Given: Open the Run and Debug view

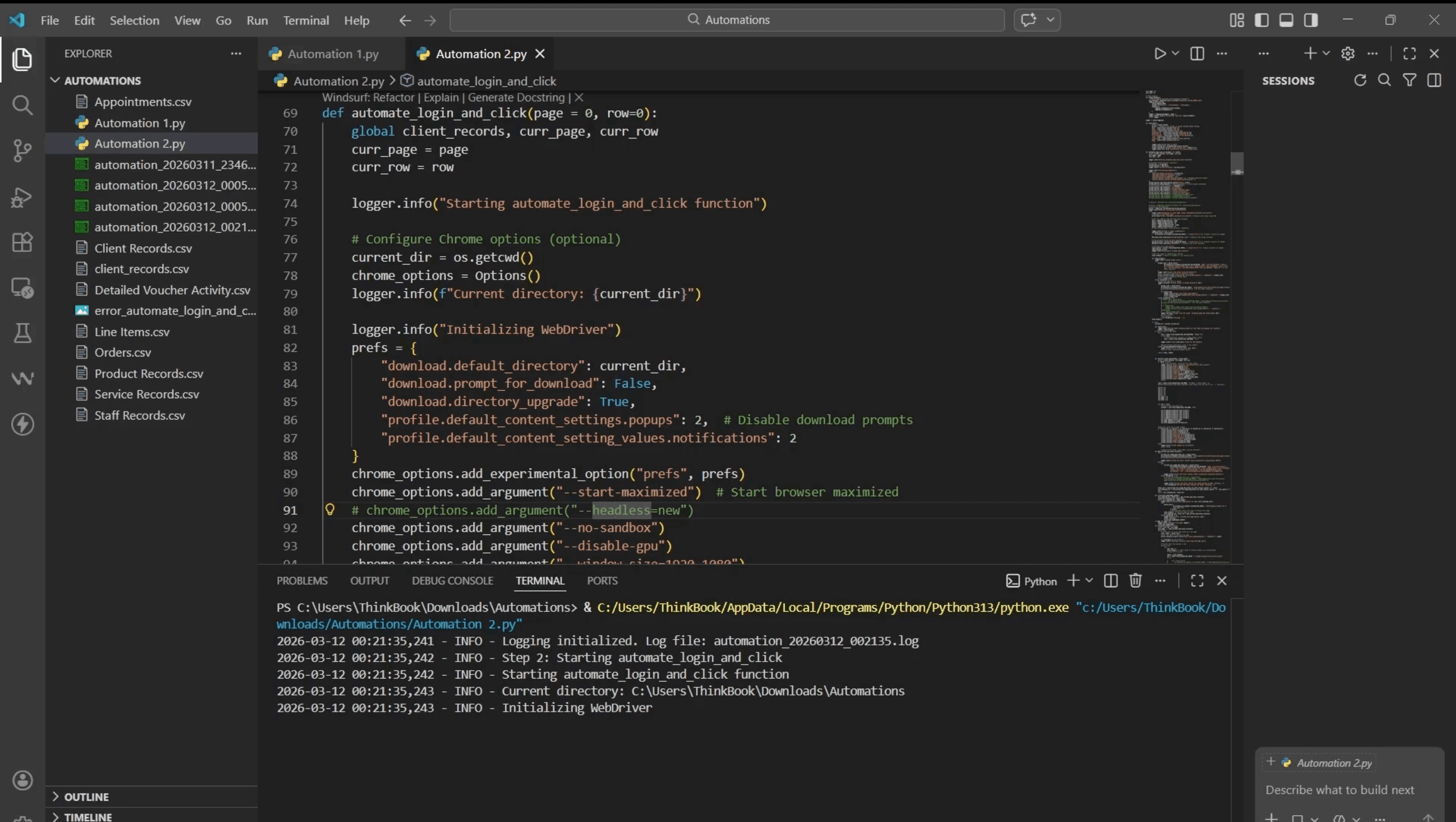Looking at the screenshot, I should tap(22, 197).
